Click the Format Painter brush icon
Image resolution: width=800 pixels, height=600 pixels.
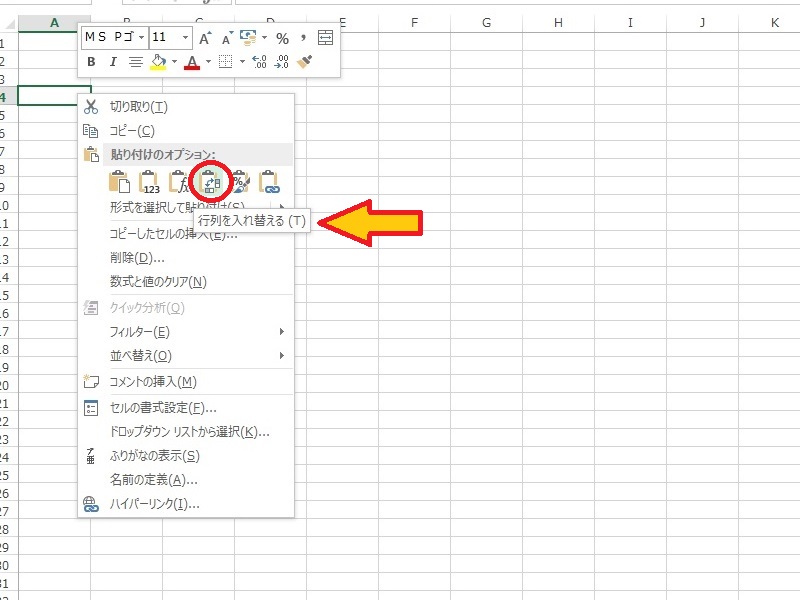pyautogui.click(x=306, y=62)
